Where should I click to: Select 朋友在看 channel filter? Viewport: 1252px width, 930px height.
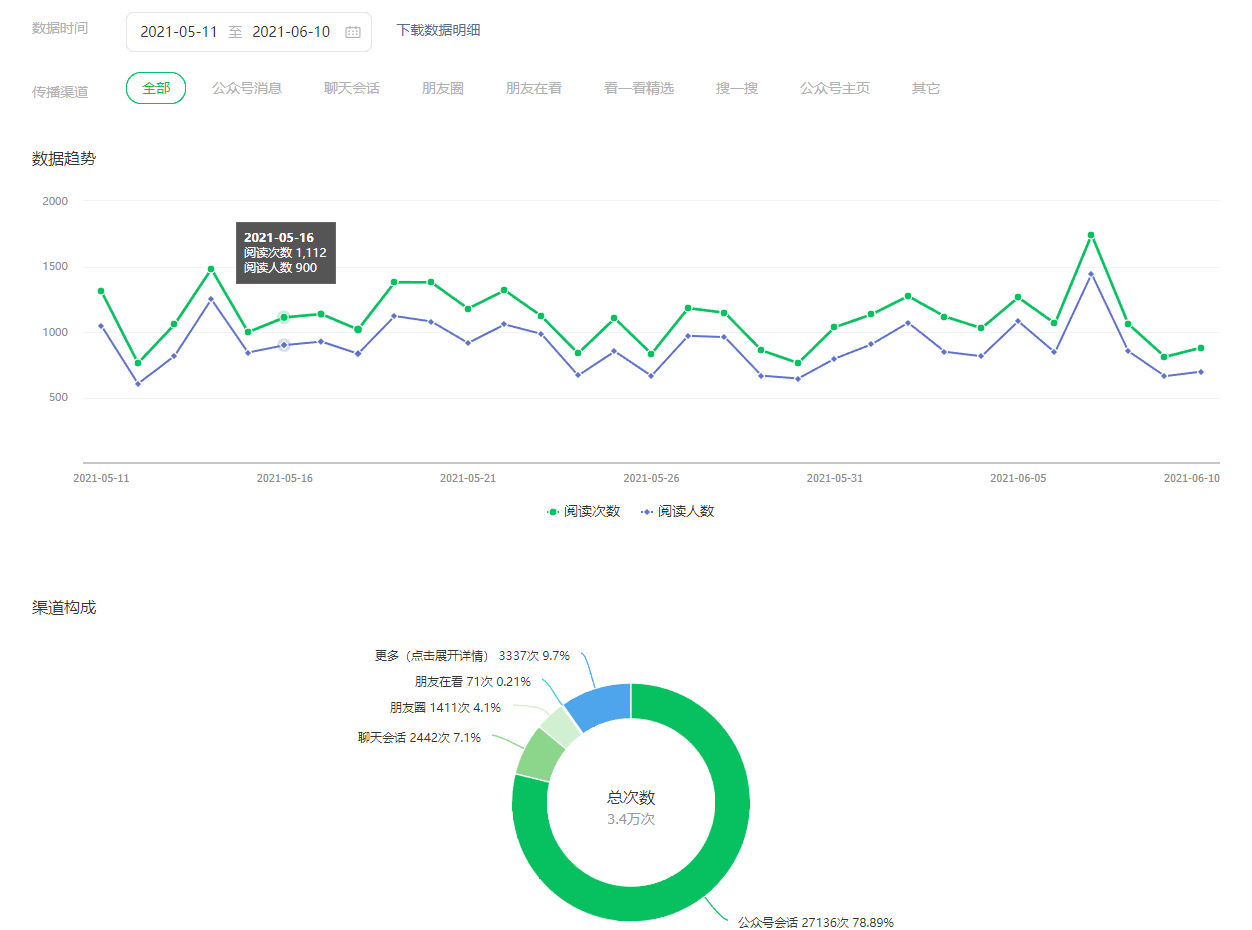click(x=534, y=88)
